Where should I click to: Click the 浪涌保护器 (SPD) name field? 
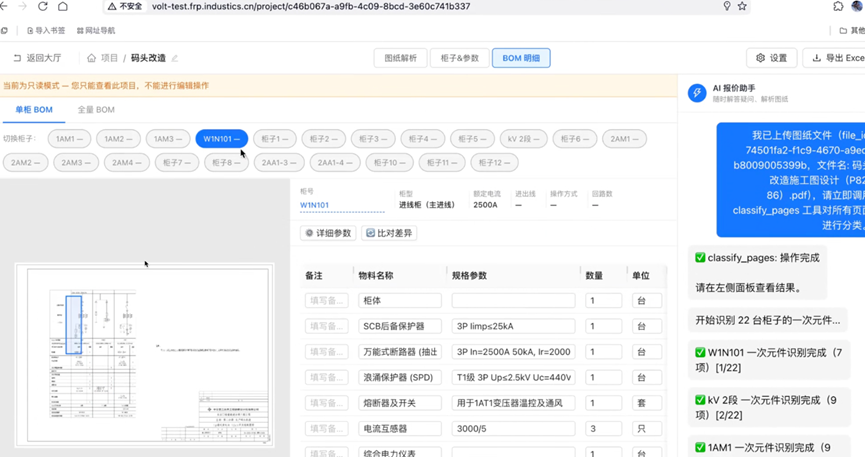click(x=399, y=378)
